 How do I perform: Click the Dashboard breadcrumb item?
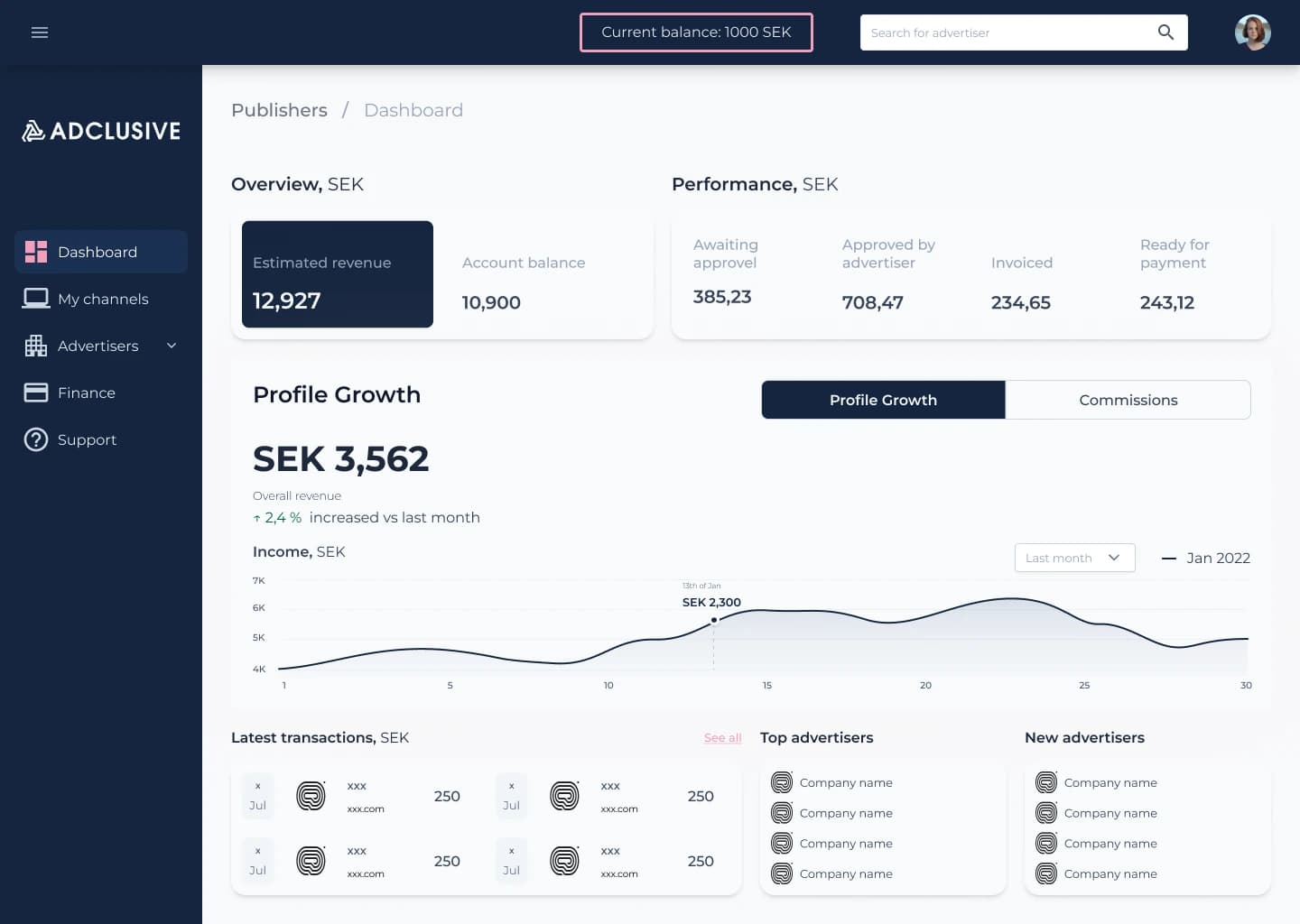pos(413,110)
